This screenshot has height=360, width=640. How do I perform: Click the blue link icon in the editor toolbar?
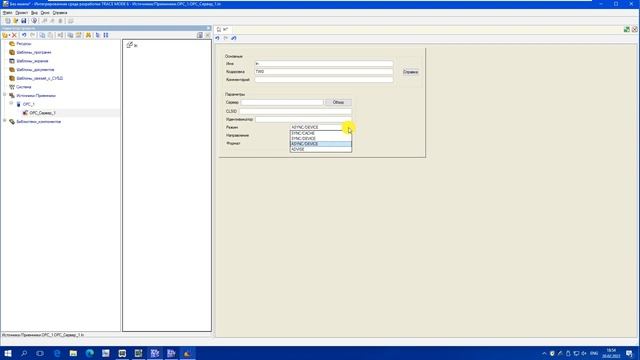pyautogui.click(x=233, y=38)
